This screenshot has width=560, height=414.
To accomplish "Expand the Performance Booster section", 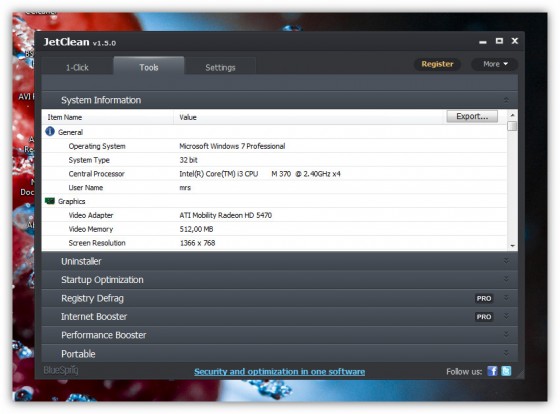I will click(280, 335).
